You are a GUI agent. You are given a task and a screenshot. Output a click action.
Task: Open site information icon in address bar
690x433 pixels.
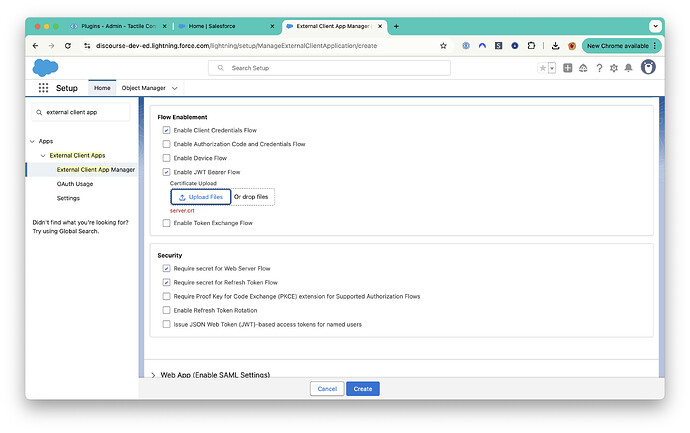[87, 46]
